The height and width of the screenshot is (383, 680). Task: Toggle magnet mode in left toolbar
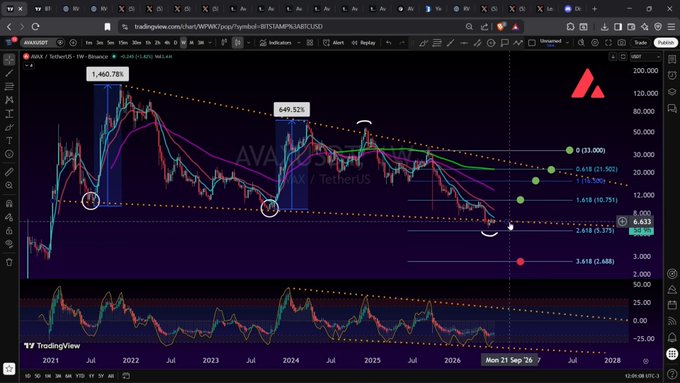[9, 203]
